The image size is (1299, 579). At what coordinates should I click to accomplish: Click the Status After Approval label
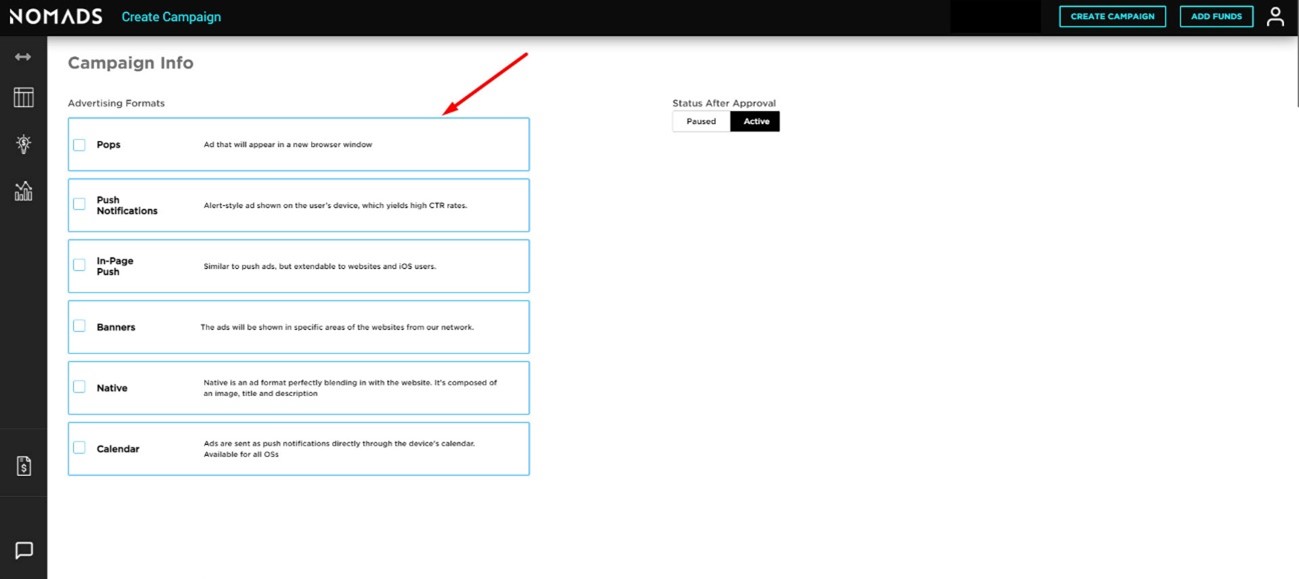pos(724,103)
